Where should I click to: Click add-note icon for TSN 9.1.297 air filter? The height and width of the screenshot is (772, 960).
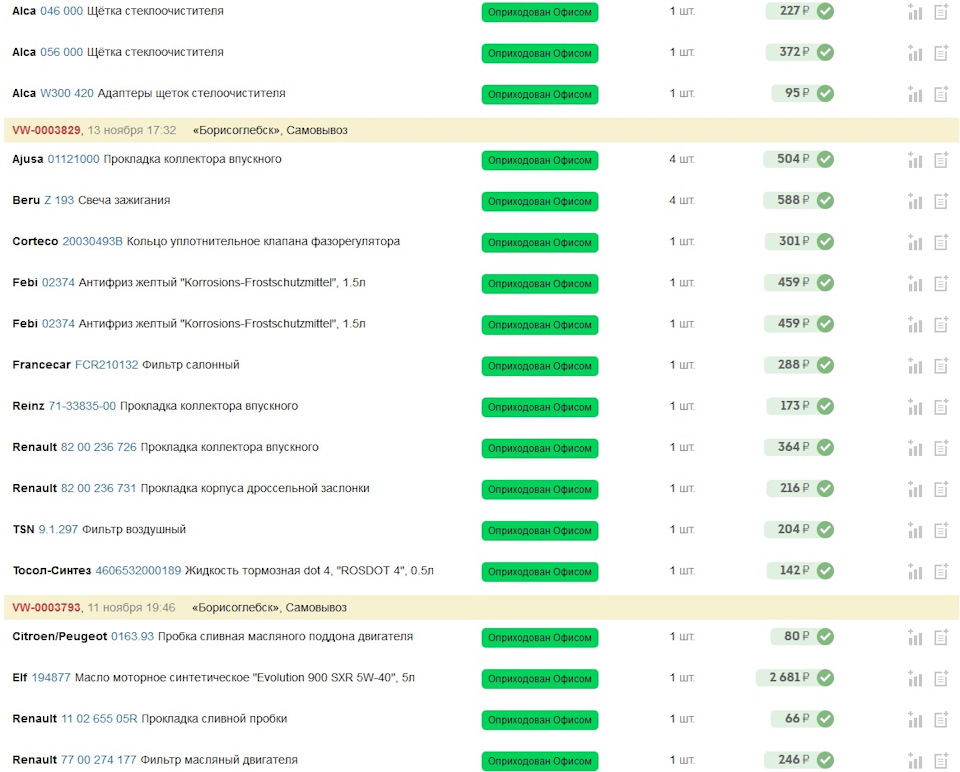click(941, 530)
